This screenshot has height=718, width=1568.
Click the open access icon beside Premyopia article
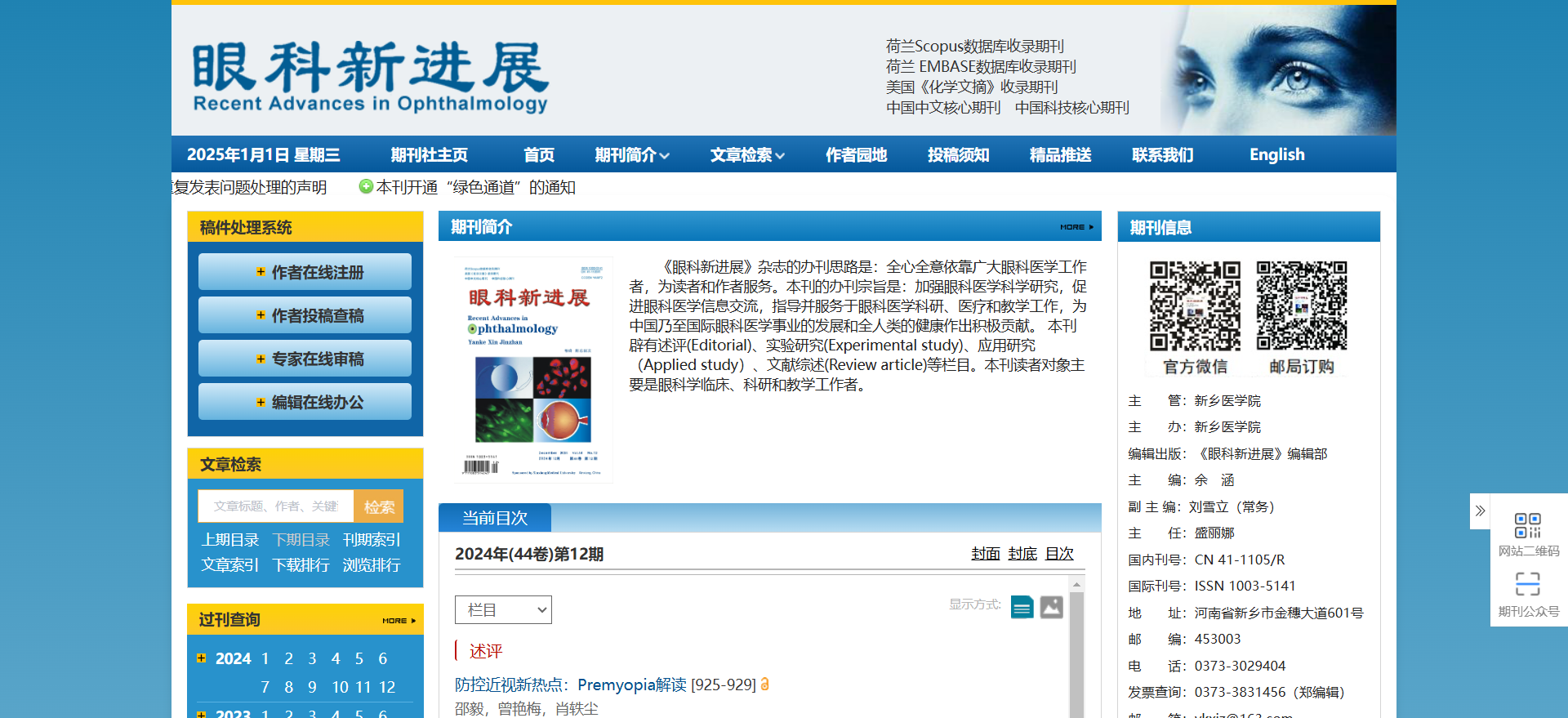(x=765, y=685)
